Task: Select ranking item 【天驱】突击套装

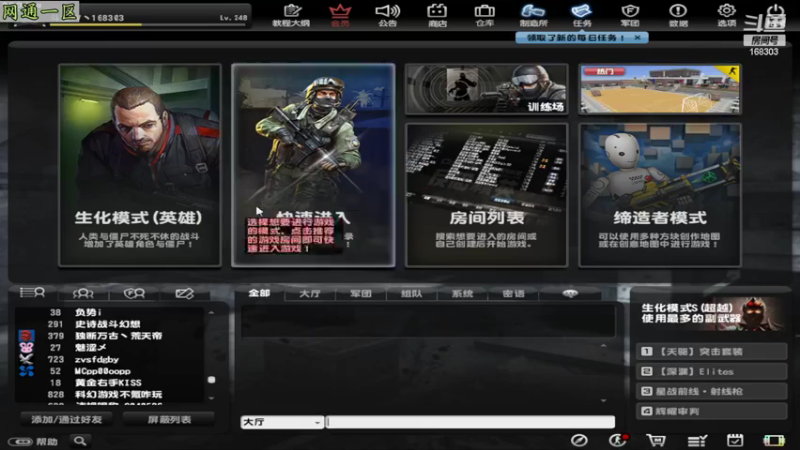Action: 711,352
